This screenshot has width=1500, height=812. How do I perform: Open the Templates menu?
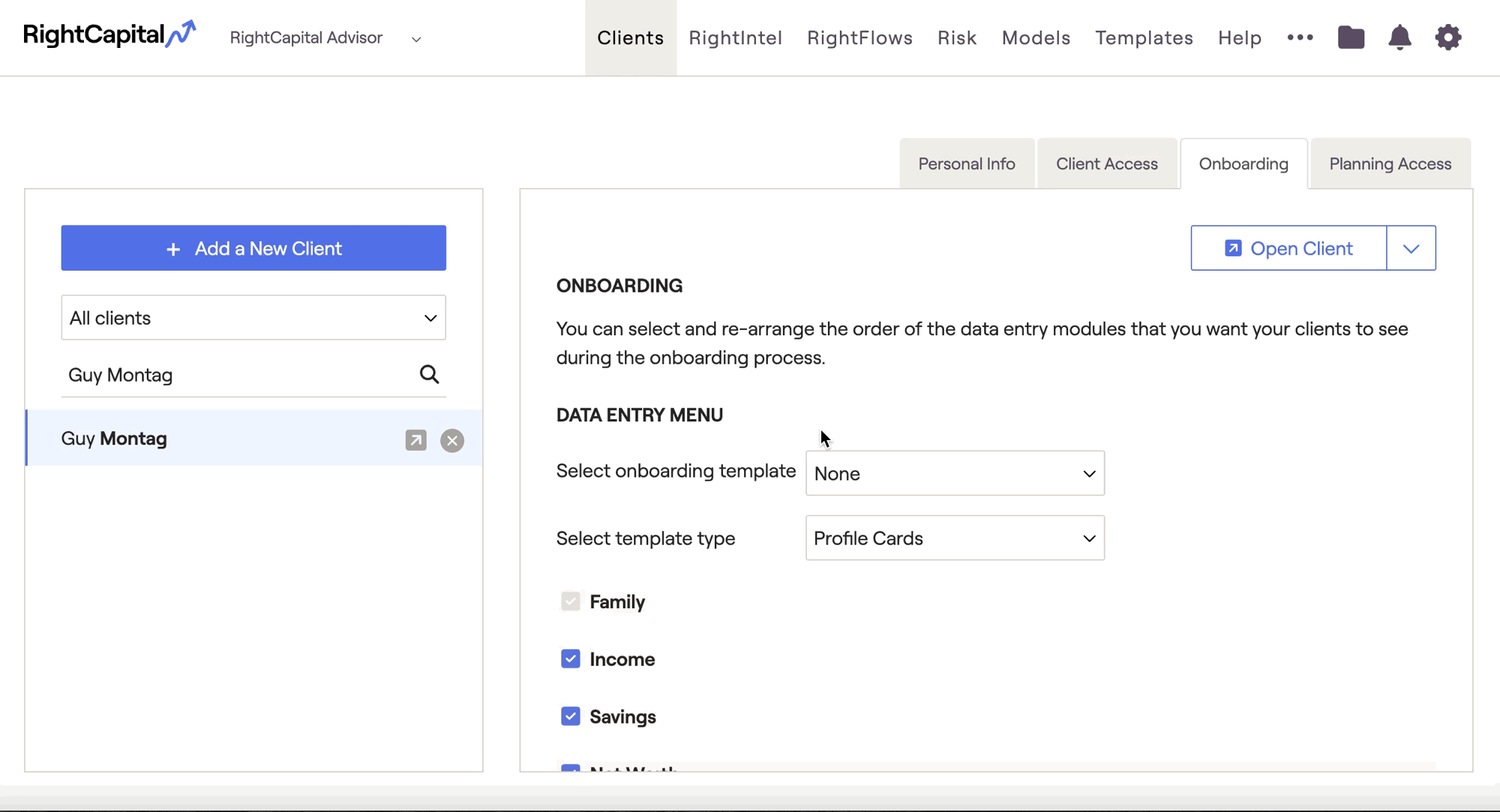click(1144, 37)
